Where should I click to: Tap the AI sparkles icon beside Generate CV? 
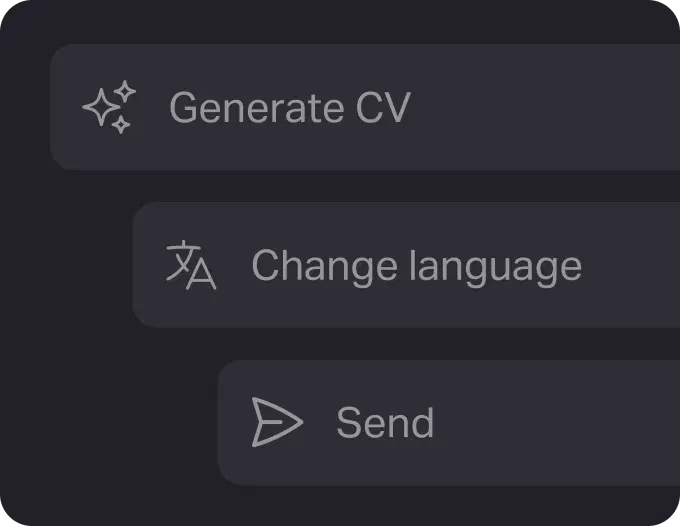click(109, 108)
